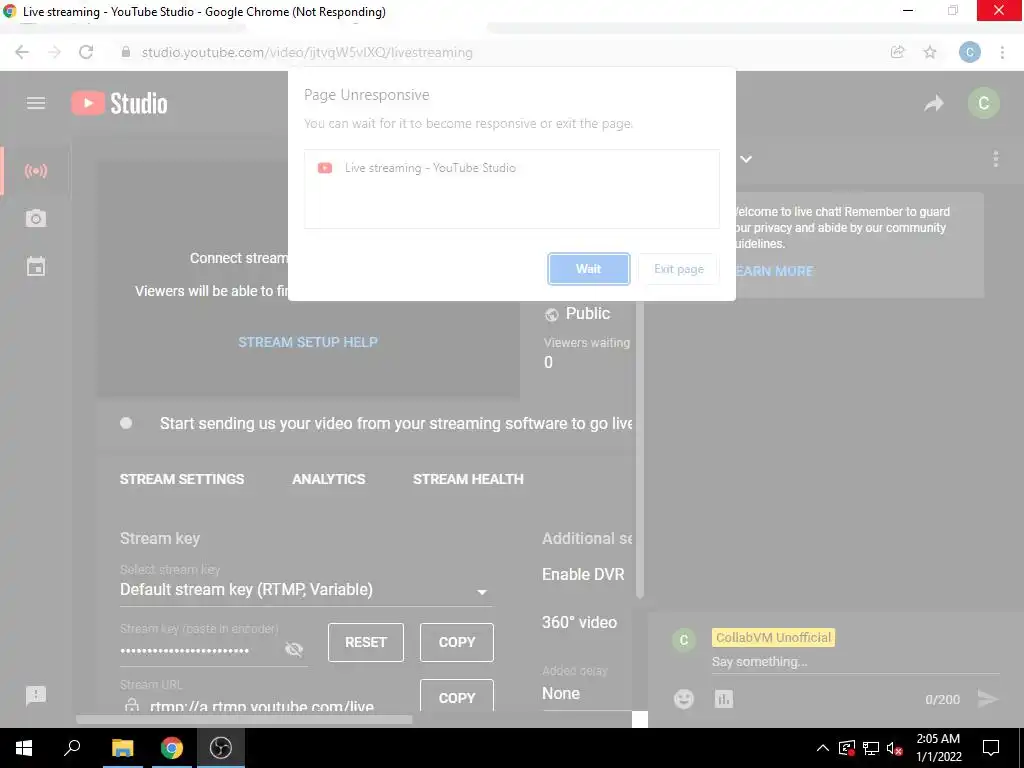The width and height of the screenshot is (1024, 768).
Task: Click the browser forward arrow
Action: point(54,52)
